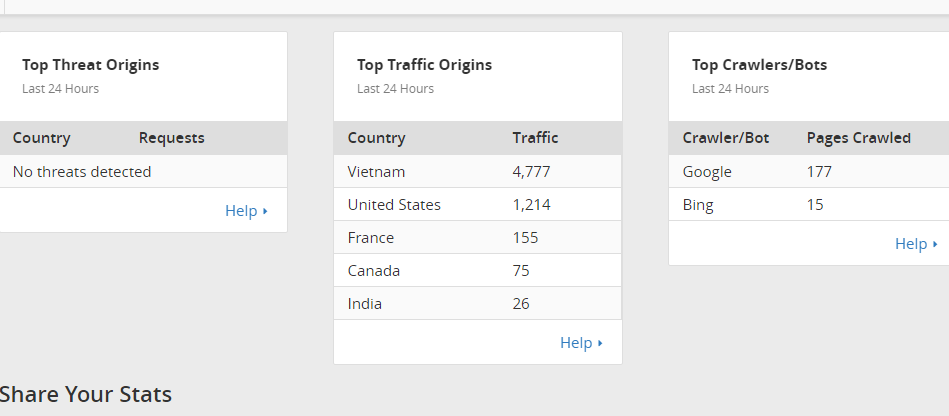This screenshot has width=949, height=416.
Task: Select the traffic value 1,214
Action: click(x=531, y=205)
